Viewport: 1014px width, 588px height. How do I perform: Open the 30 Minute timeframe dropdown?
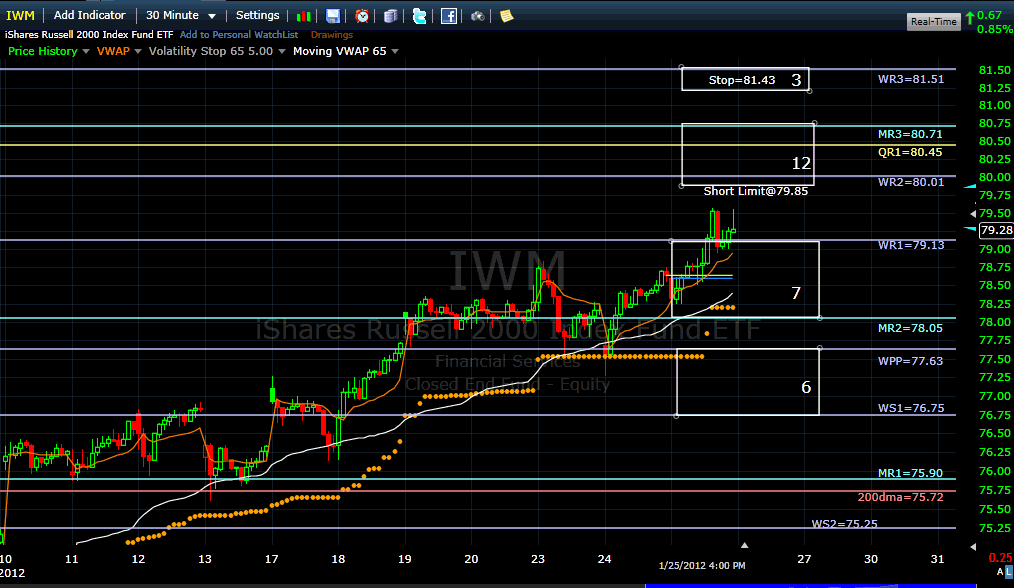click(180, 15)
